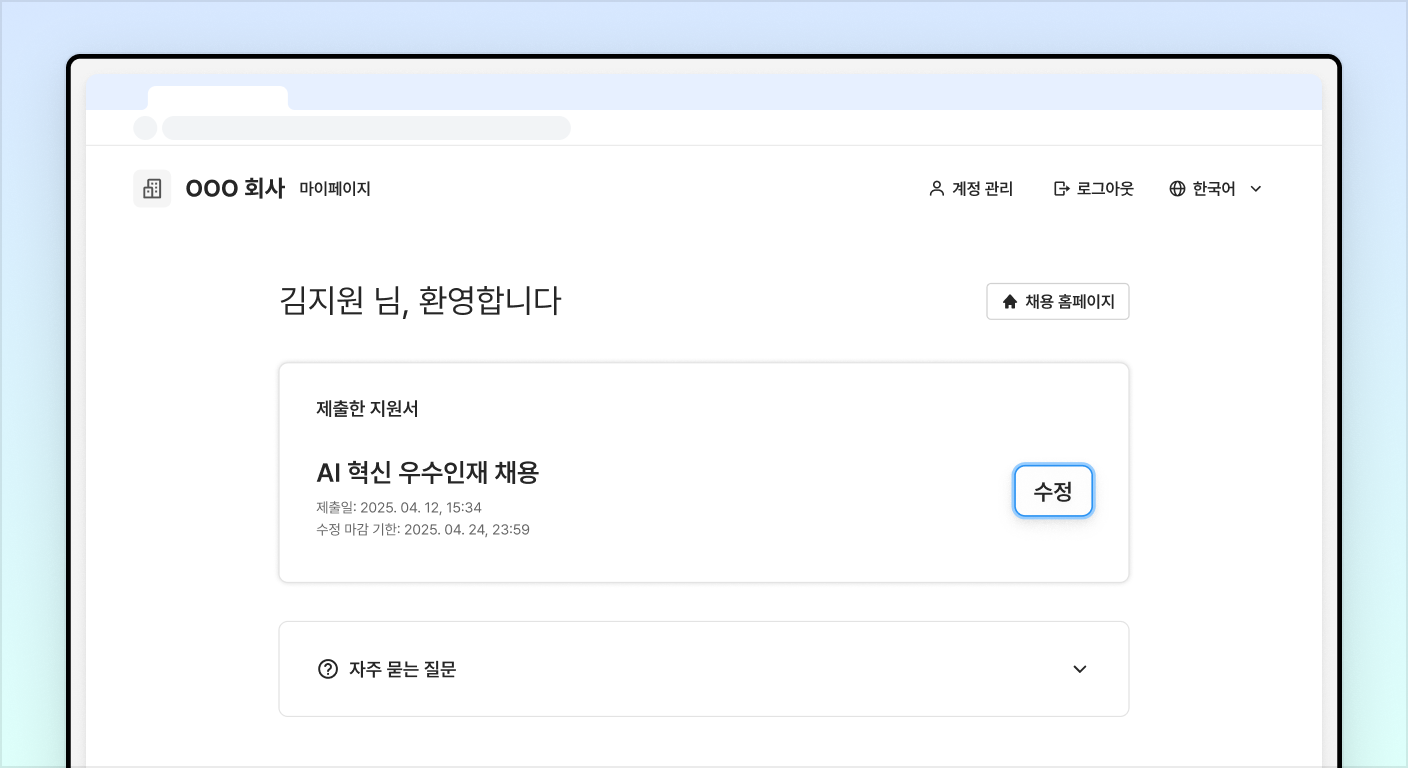Select the active browser tab
The image size is (1408, 768).
pos(217,98)
